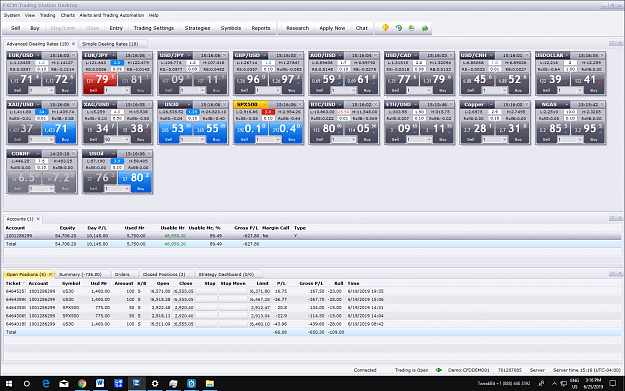625x391 pixels.
Task: Open File Explorer from the taskbar
Action: [210, 383]
